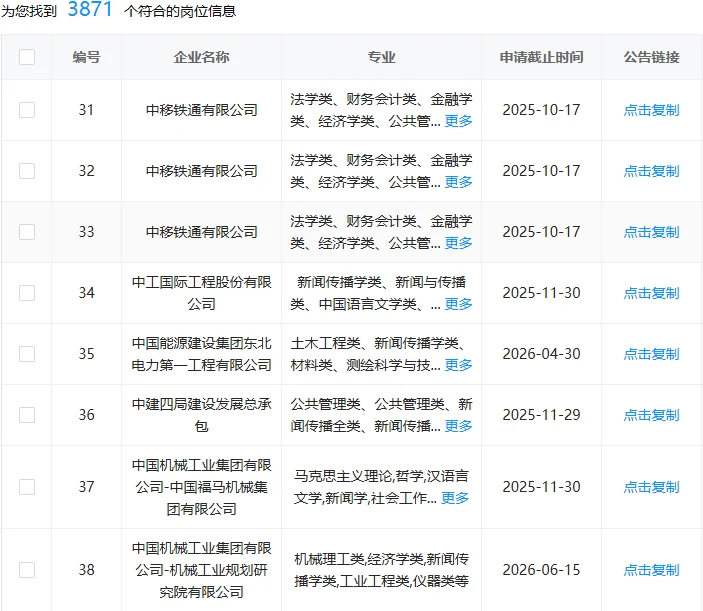Click number 38 in 编号 column
The height and width of the screenshot is (611, 703).
click(x=87, y=570)
